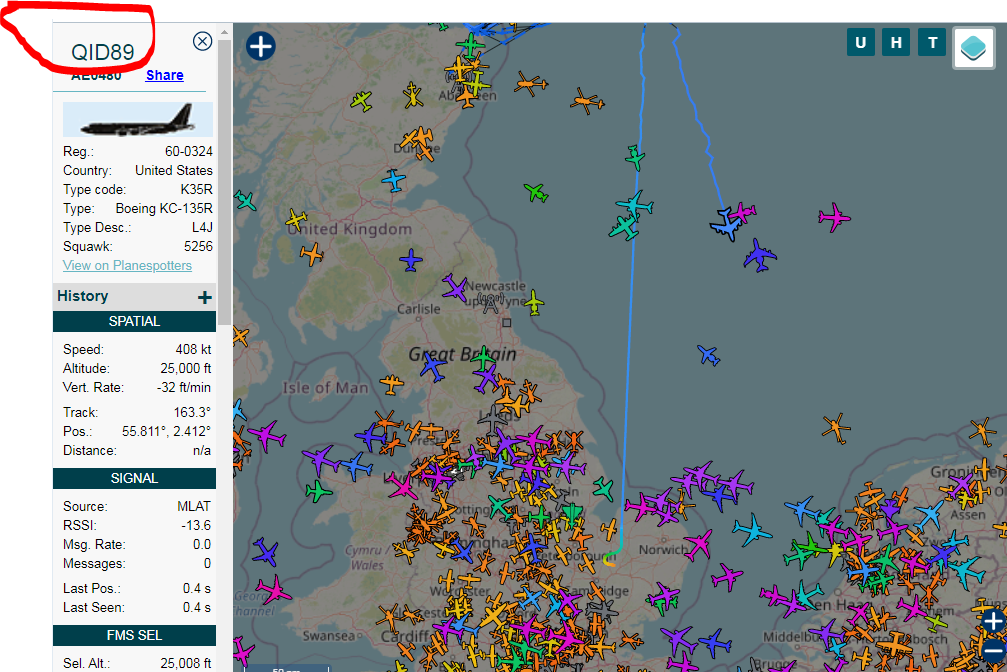Select the purple aircraft below the KC-135

pos(760,256)
